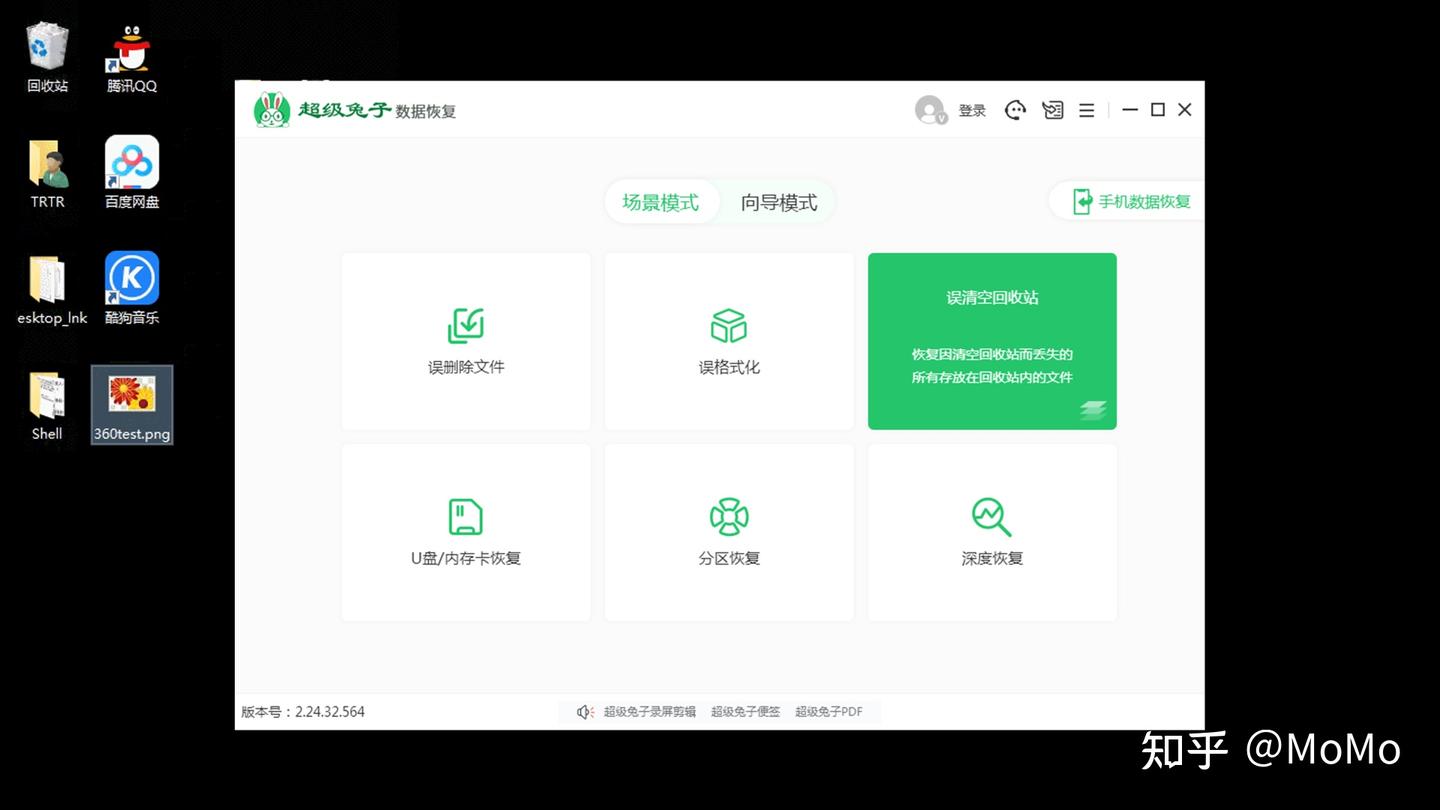1440x810 pixels.
Task: Open the customer service headset icon
Action: 1015,110
